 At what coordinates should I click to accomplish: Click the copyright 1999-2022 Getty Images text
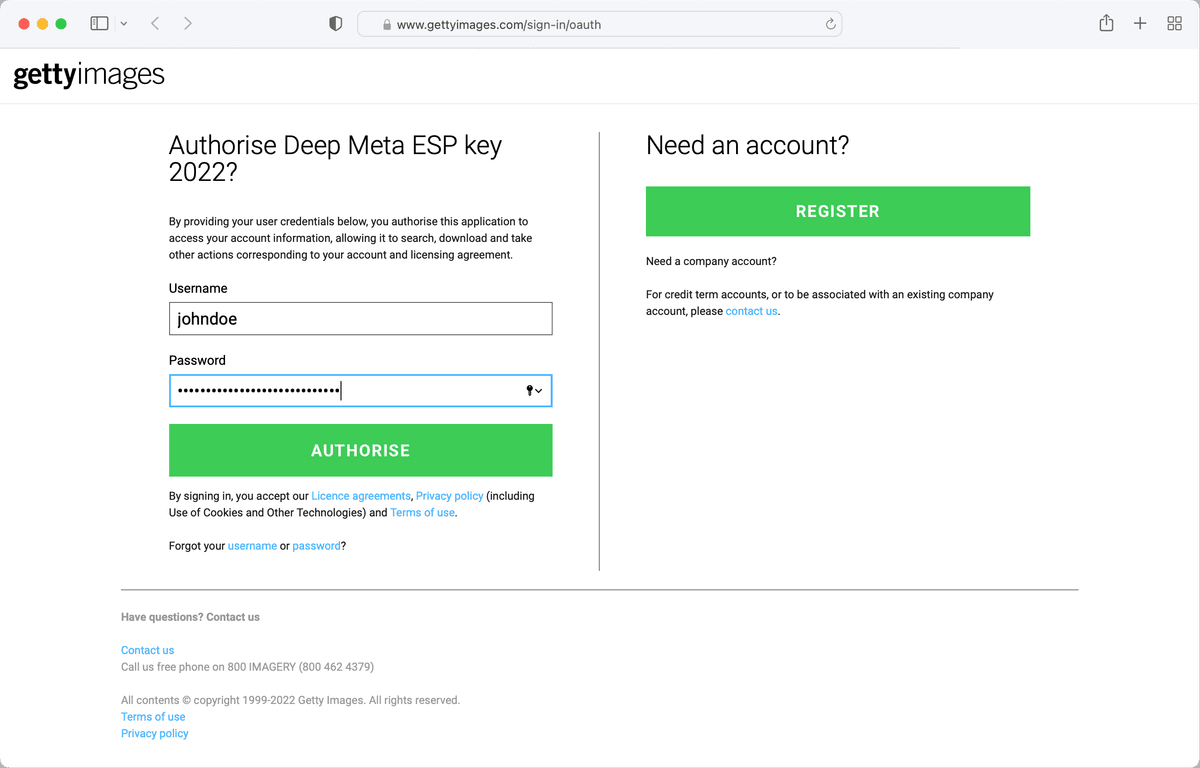[x=290, y=701]
